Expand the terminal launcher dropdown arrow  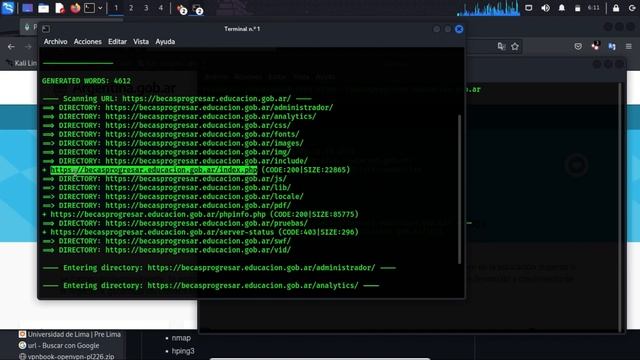(x=100, y=8)
